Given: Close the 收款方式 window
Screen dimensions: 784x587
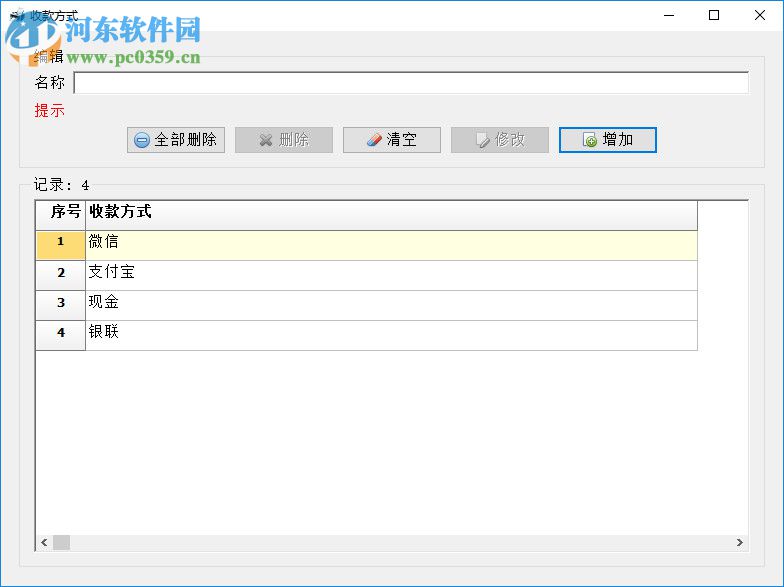Looking at the screenshot, I should click(760, 16).
